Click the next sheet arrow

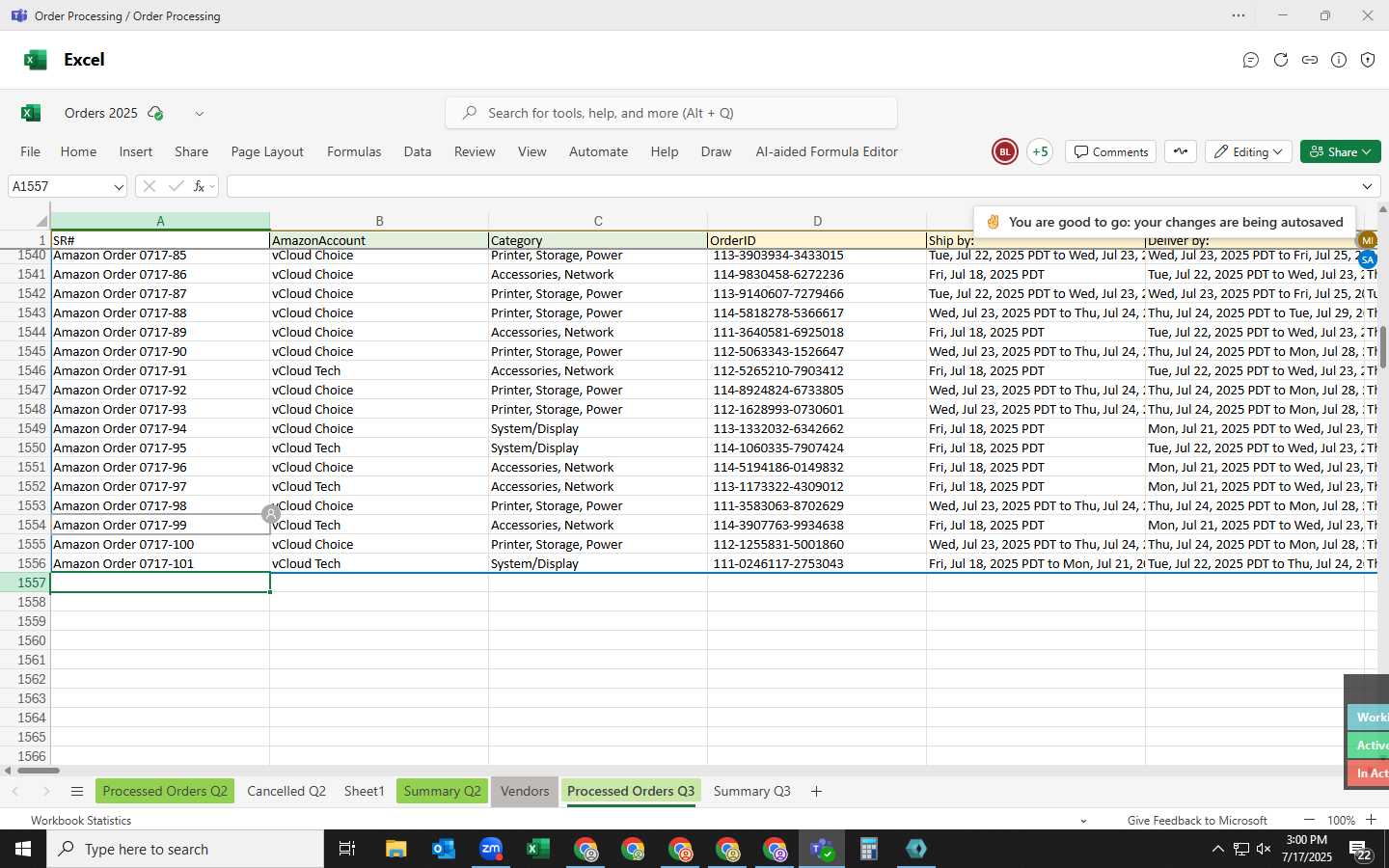pyautogui.click(x=45, y=791)
